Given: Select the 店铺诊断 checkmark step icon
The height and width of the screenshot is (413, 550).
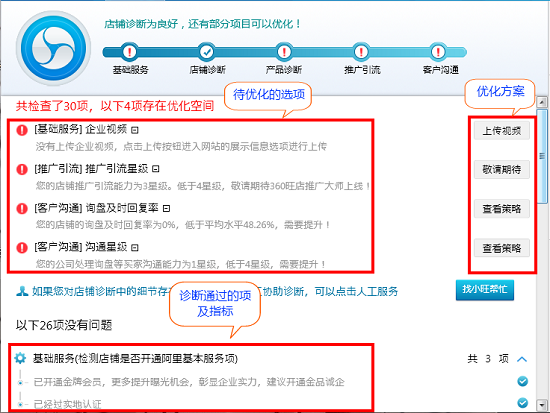Looking at the screenshot, I should click(x=207, y=52).
